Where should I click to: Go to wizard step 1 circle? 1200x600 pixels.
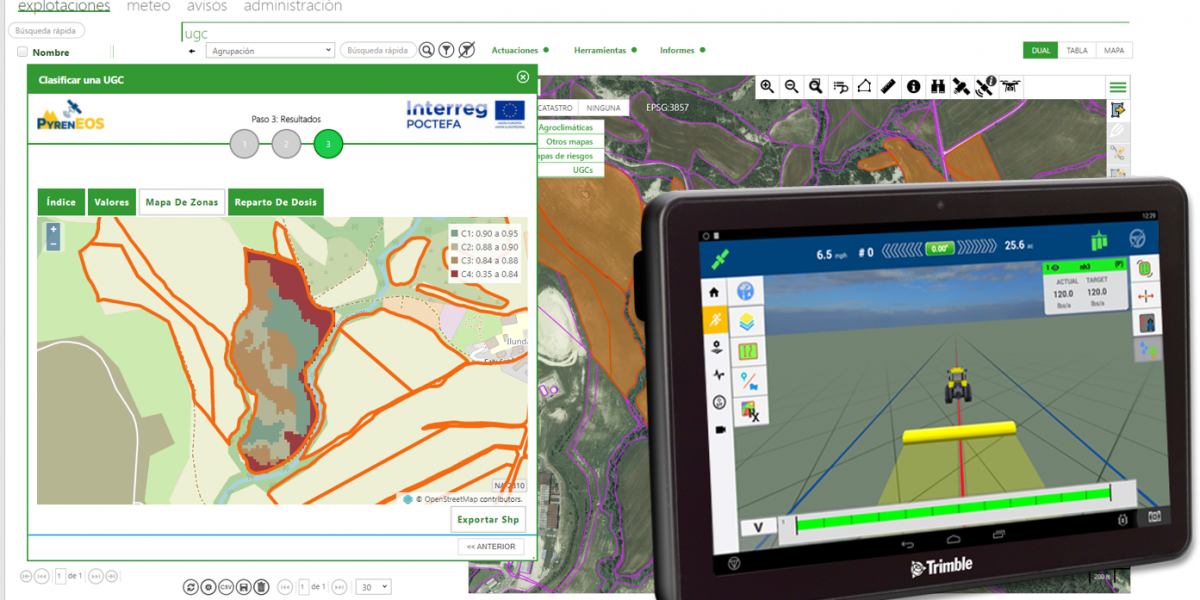[244, 145]
